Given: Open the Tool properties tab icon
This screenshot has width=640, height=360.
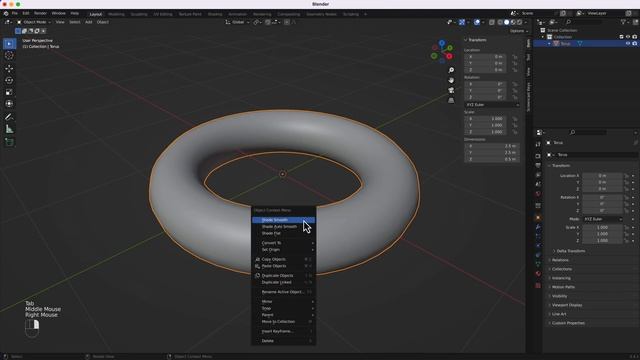Looking at the screenshot, I should (x=538, y=144).
